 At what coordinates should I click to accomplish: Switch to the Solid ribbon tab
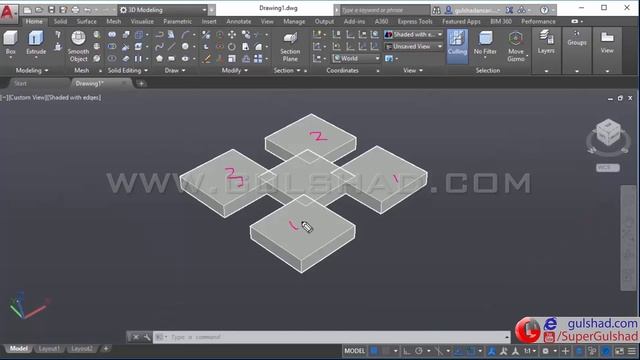pyautogui.click(x=60, y=21)
